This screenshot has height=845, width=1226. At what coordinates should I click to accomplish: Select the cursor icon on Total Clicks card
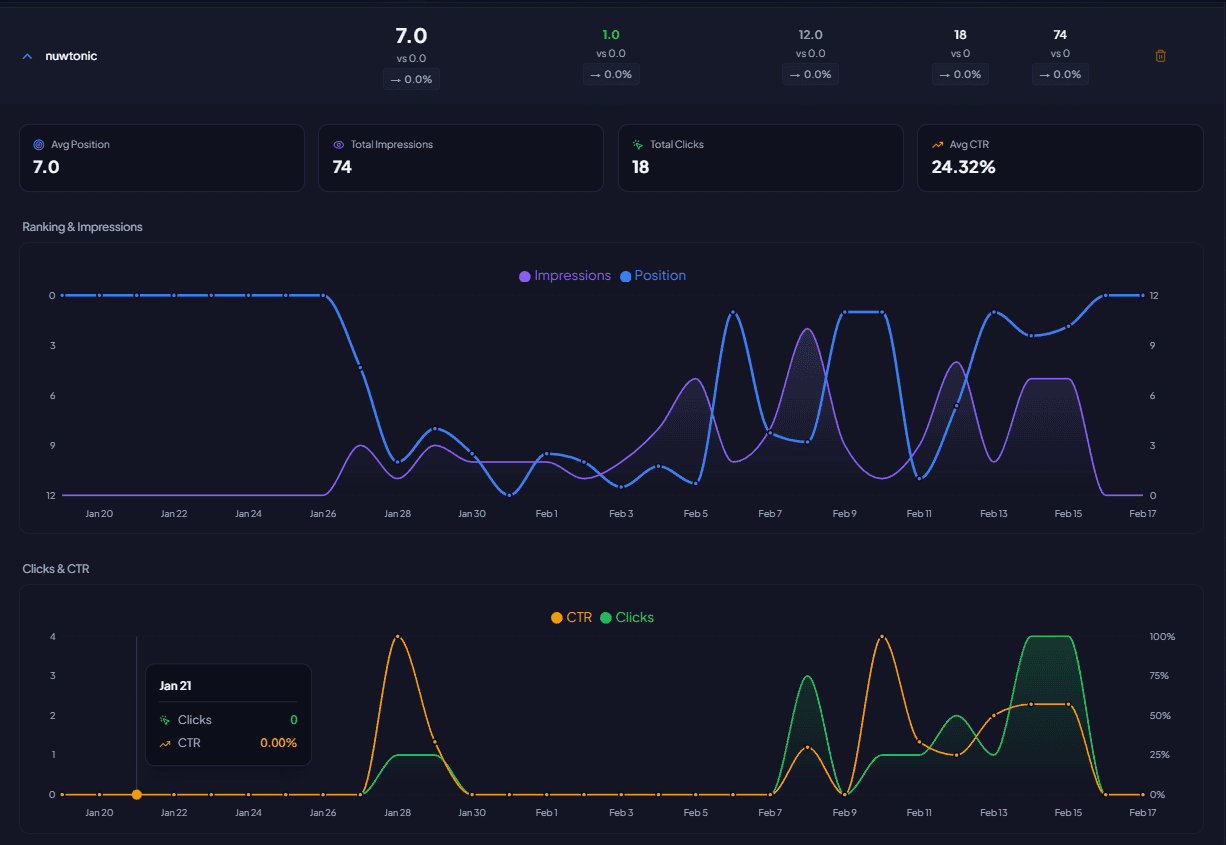637,144
